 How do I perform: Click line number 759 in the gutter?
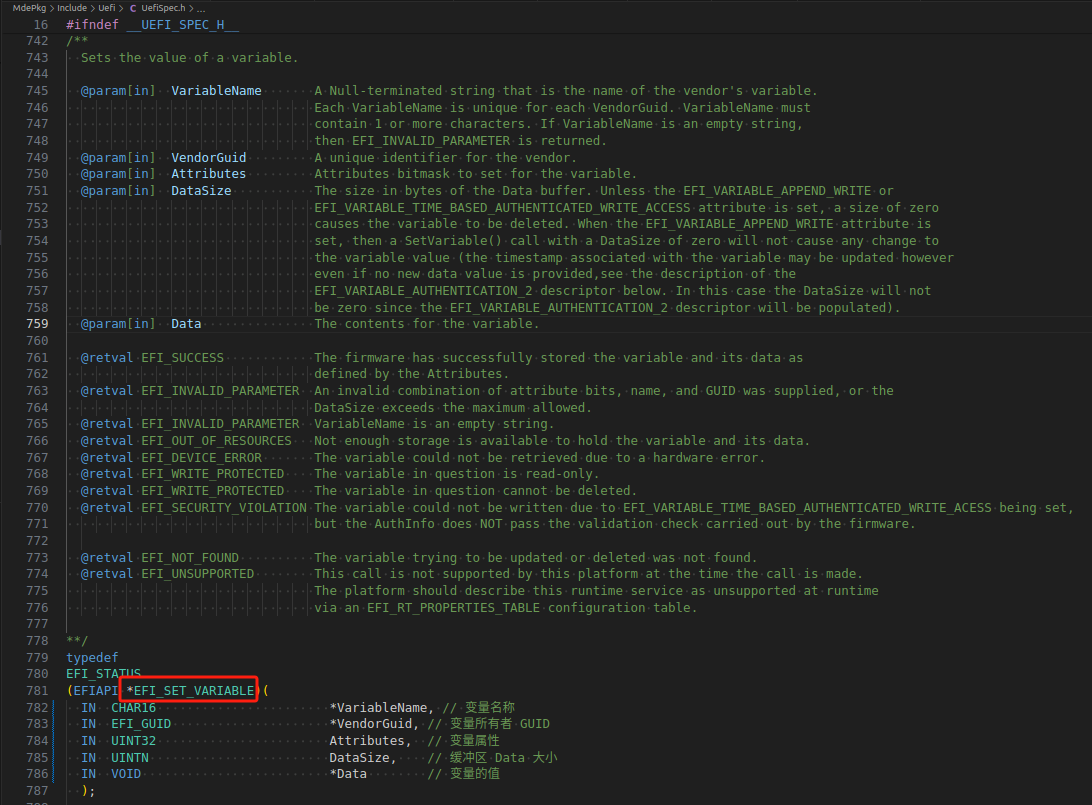point(37,323)
